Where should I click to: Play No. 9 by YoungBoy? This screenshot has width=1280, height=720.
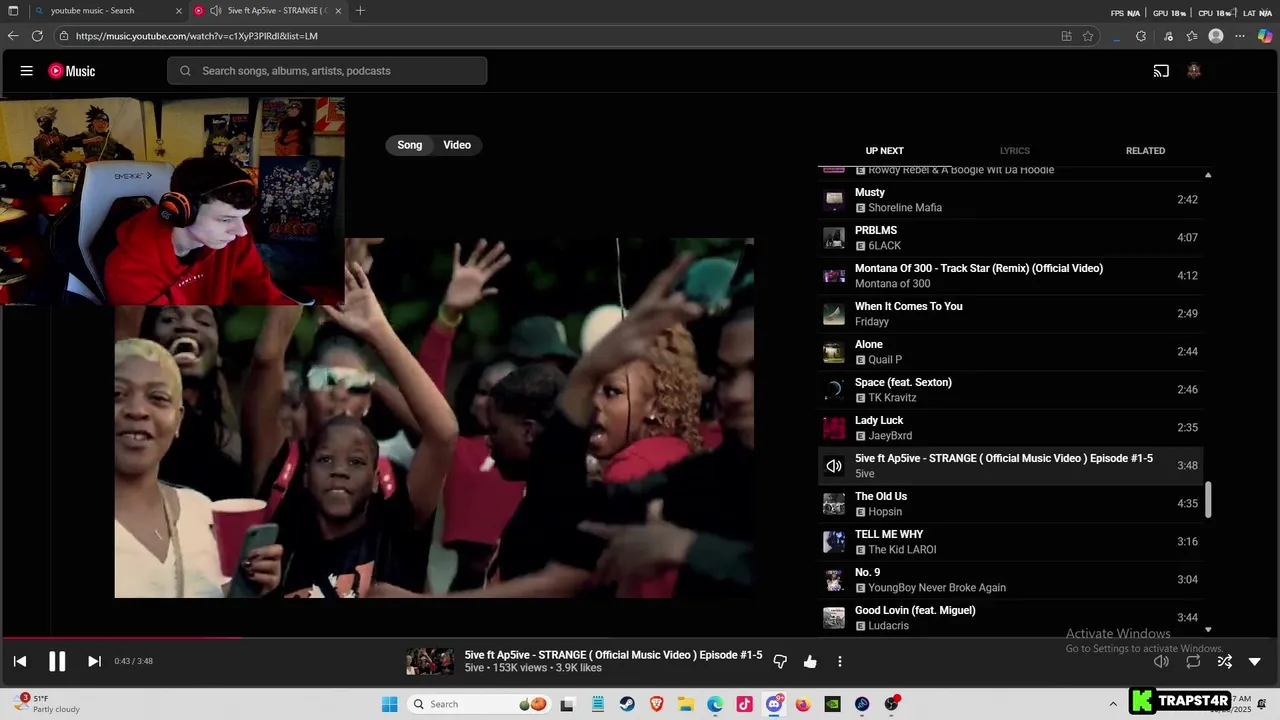pyautogui.click(x=1010, y=580)
